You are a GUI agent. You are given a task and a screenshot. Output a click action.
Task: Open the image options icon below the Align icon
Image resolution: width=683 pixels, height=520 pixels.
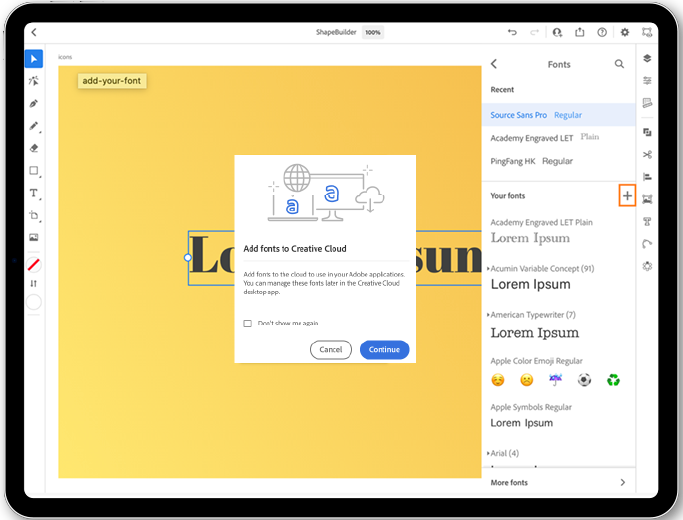click(647, 199)
